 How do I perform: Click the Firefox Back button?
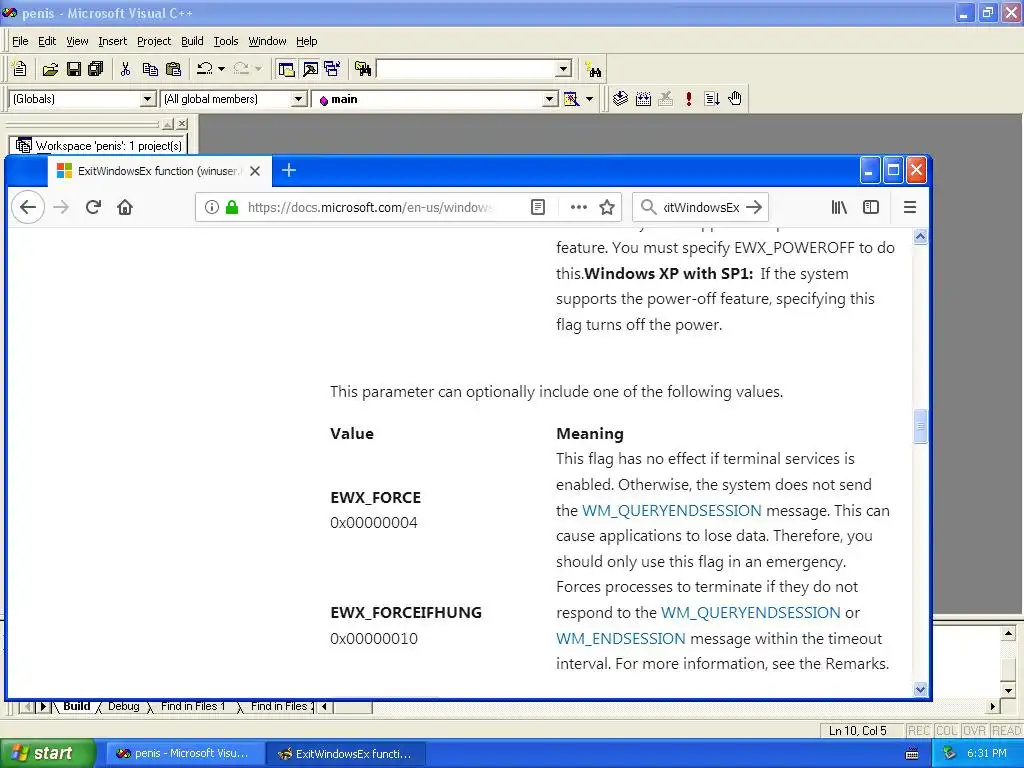28,207
